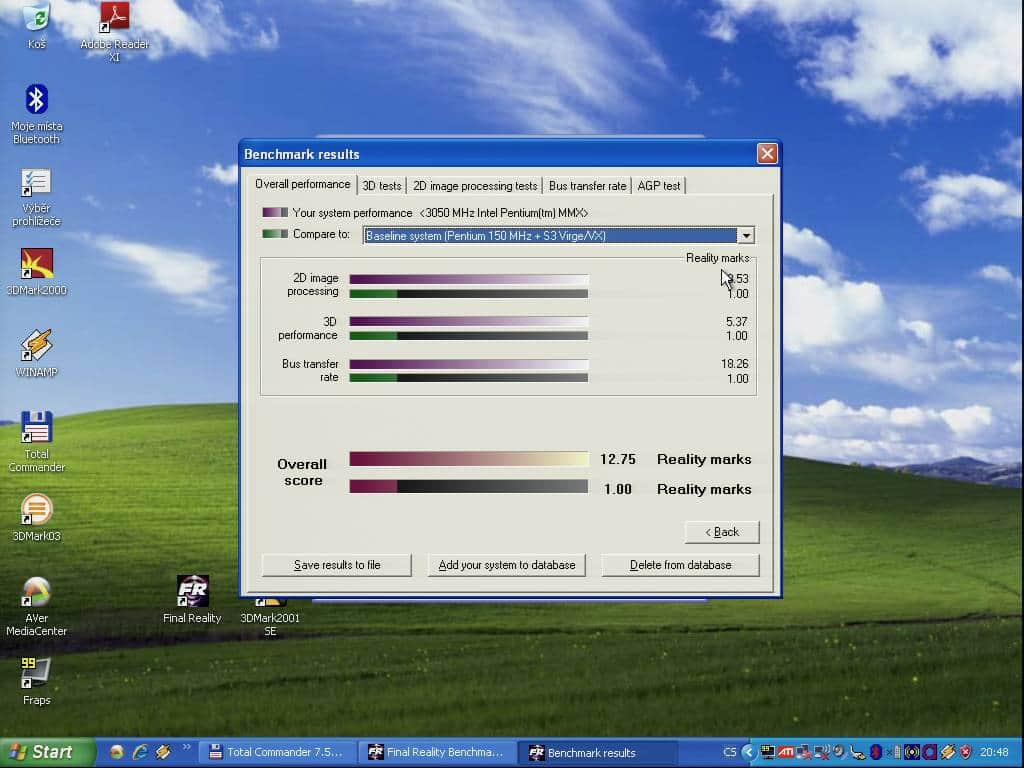
Task: Click the 18.26 bus transfer rate value
Action: pos(735,364)
